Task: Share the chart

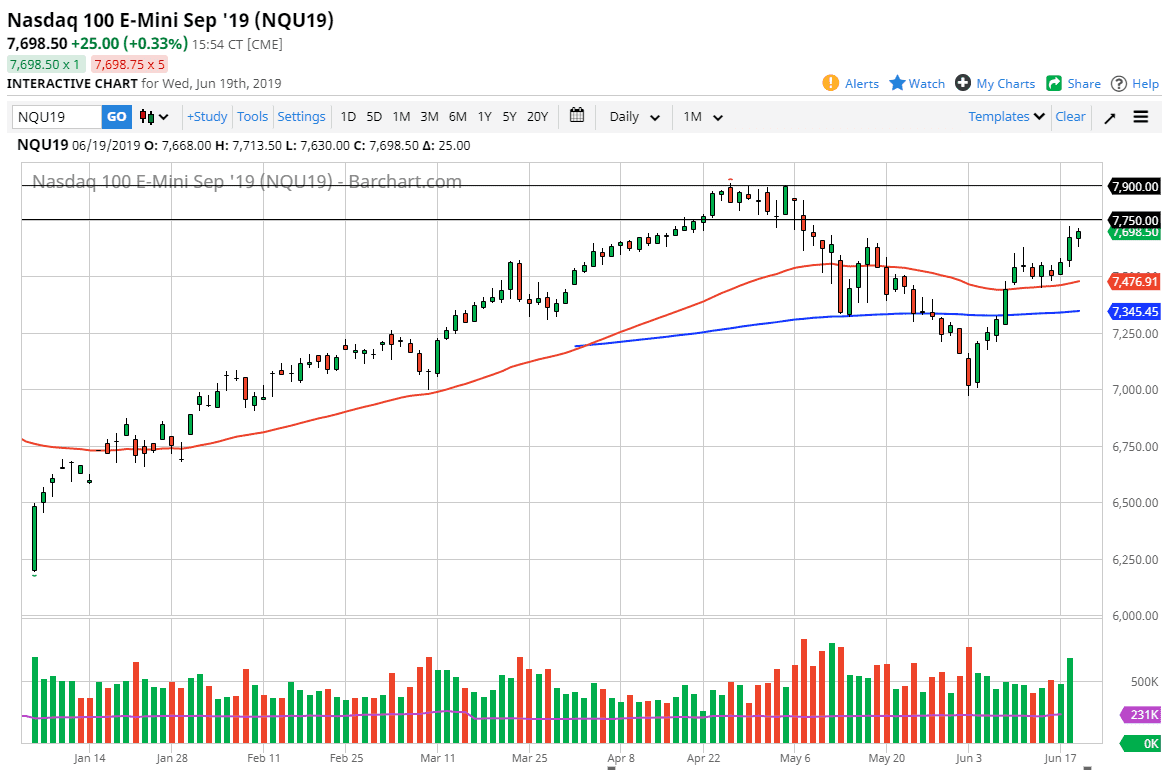Action: pos(1073,83)
